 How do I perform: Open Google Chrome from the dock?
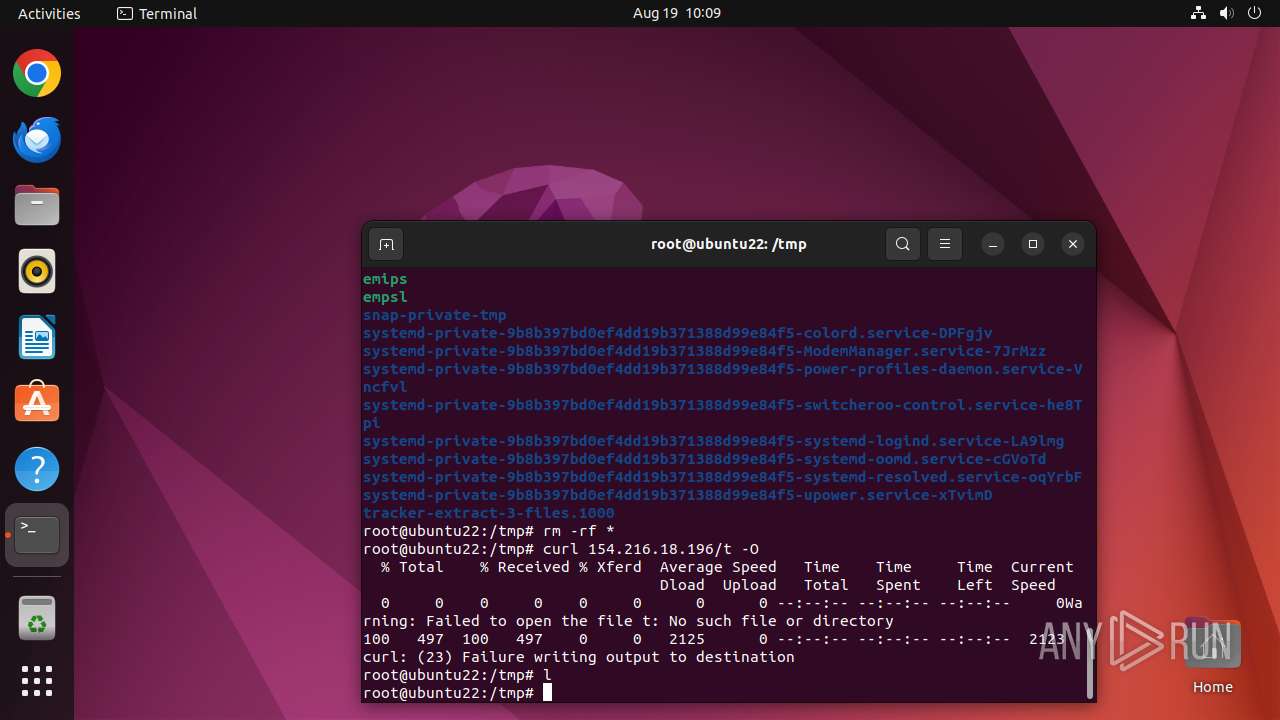coord(37,74)
